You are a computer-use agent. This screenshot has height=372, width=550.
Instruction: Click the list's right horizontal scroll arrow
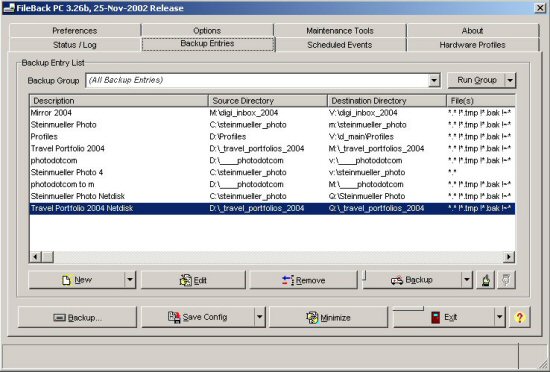click(x=509, y=257)
